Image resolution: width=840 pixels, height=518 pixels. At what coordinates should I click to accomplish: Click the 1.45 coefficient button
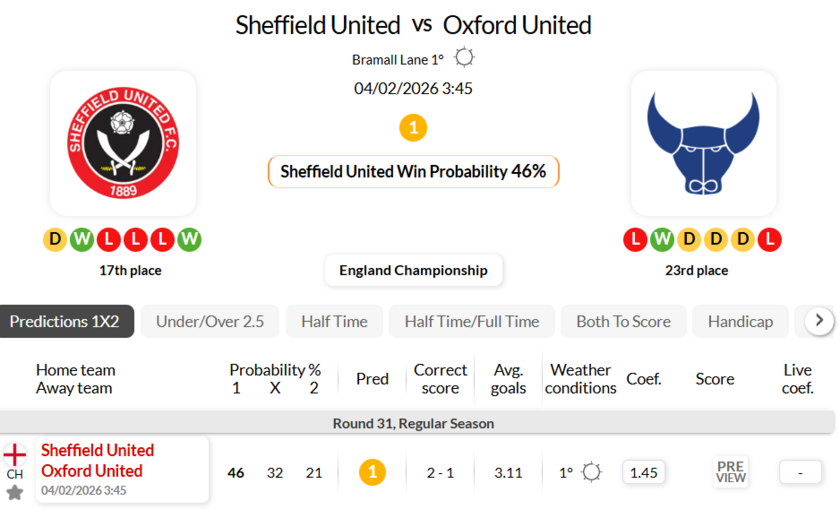point(644,472)
